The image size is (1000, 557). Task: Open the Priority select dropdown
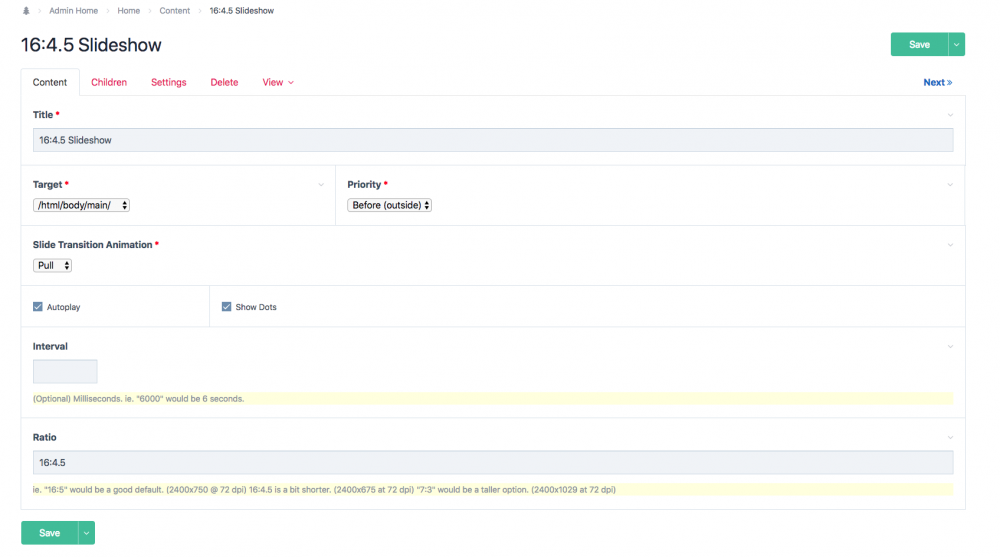[x=389, y=205]
